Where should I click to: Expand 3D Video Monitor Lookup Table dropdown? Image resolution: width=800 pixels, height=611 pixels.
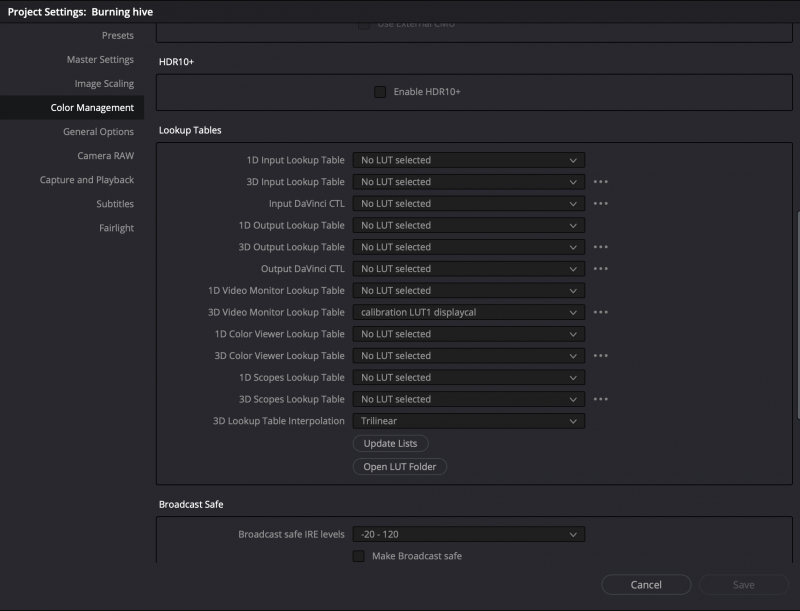tap(468, 312)
